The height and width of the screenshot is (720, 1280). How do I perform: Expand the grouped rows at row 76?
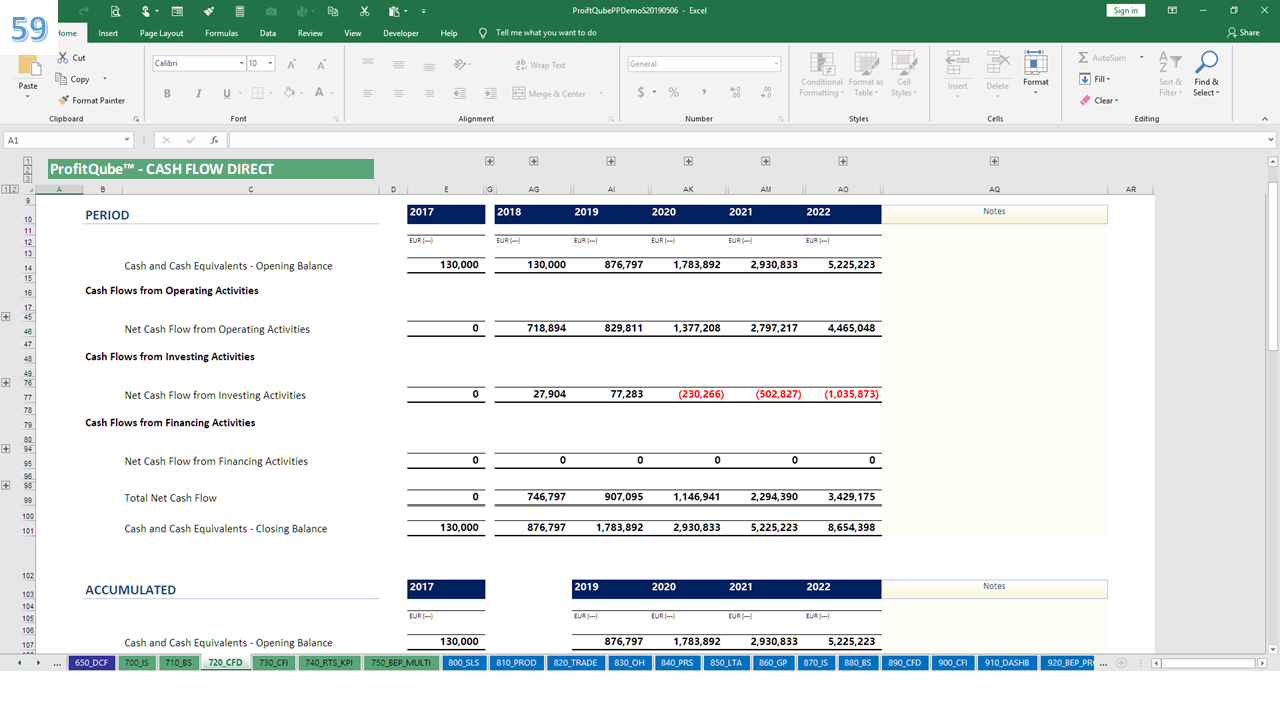pos(6,383)
